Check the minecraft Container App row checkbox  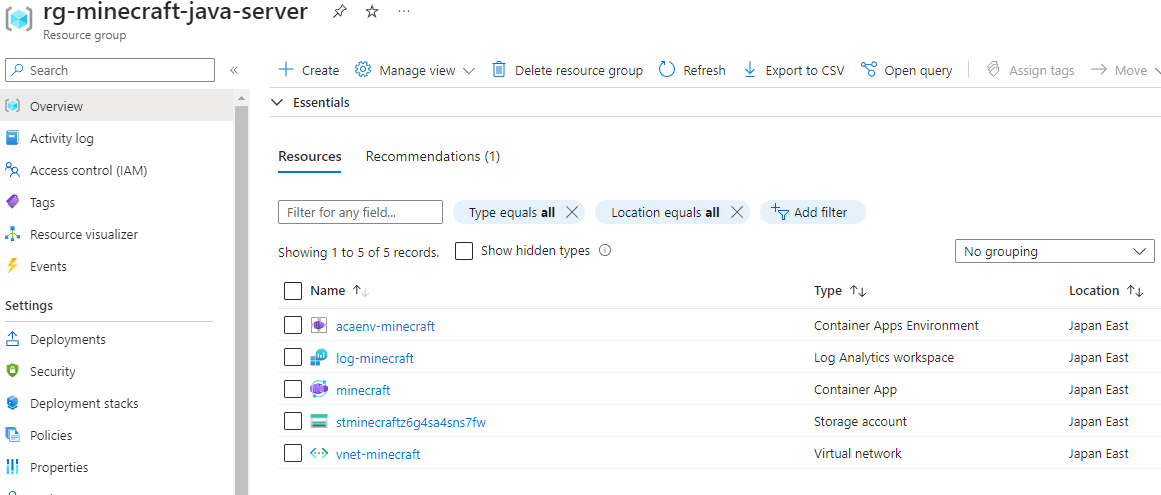click(x=292, y=390)
